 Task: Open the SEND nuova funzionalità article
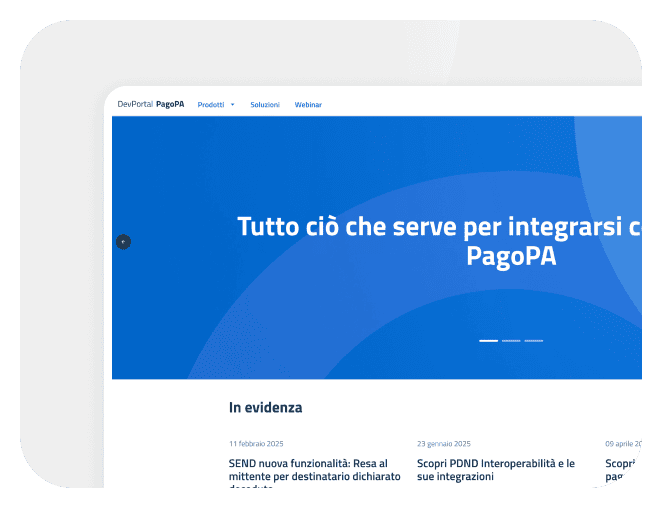click(x=314, y=470)
